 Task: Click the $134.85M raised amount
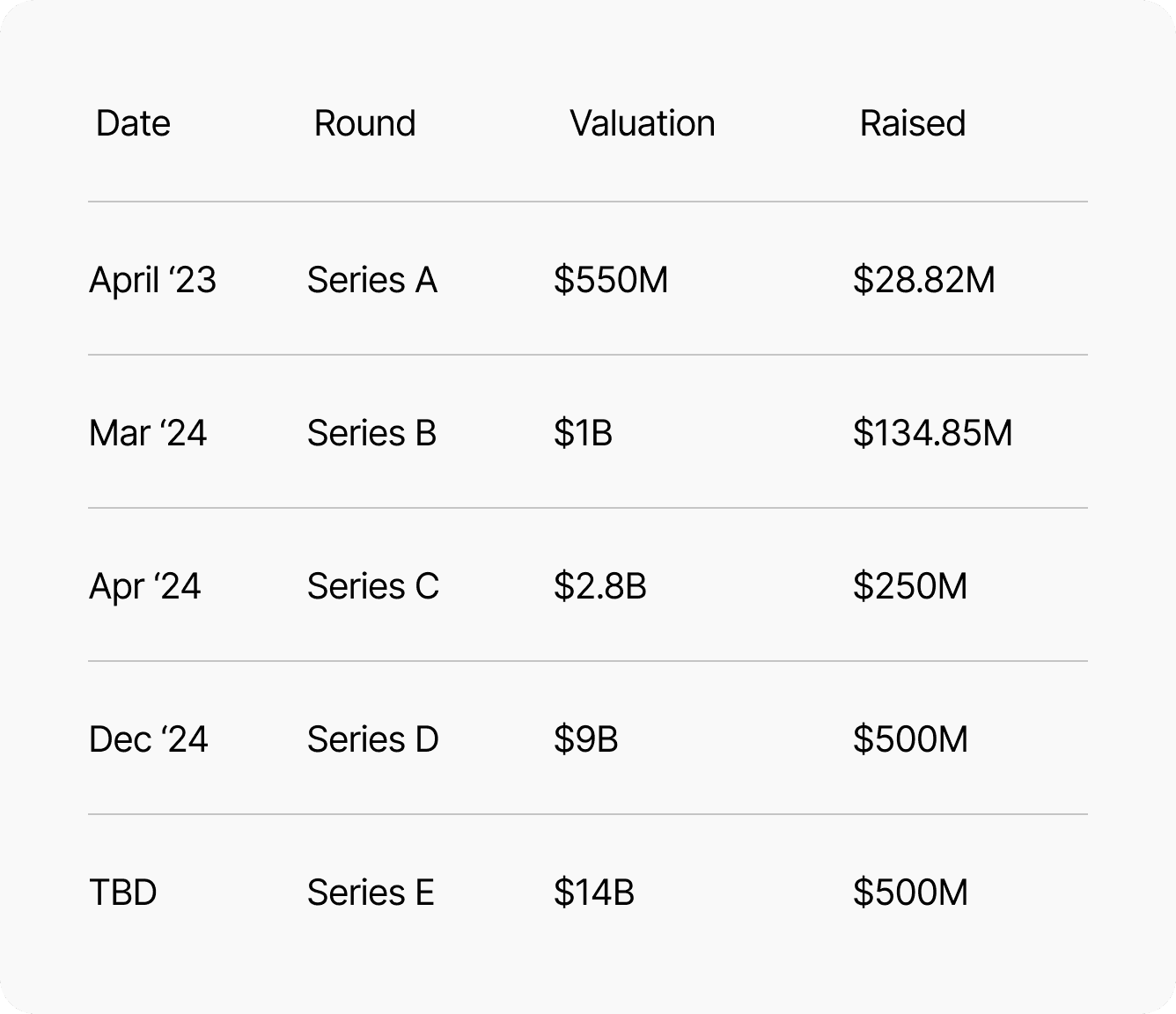(x=933, y=433)
